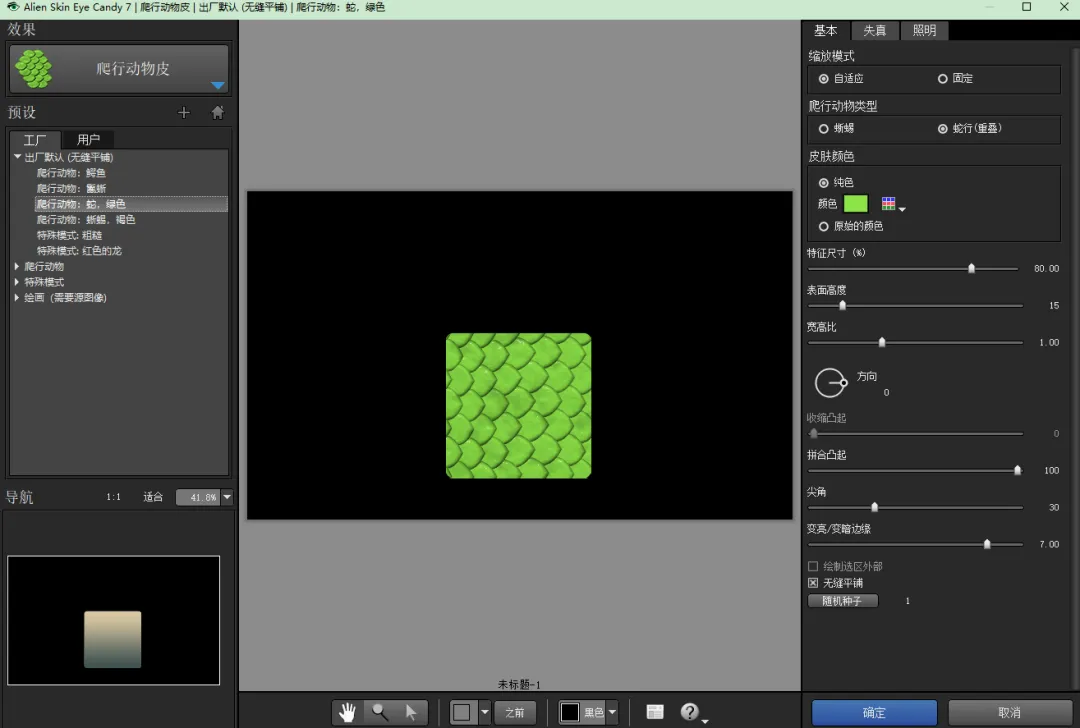Image resolution: width=1080 pixels, height=728 pixels.
Task: Select the arrow pointer tool
Action: [x=411, y=712]
